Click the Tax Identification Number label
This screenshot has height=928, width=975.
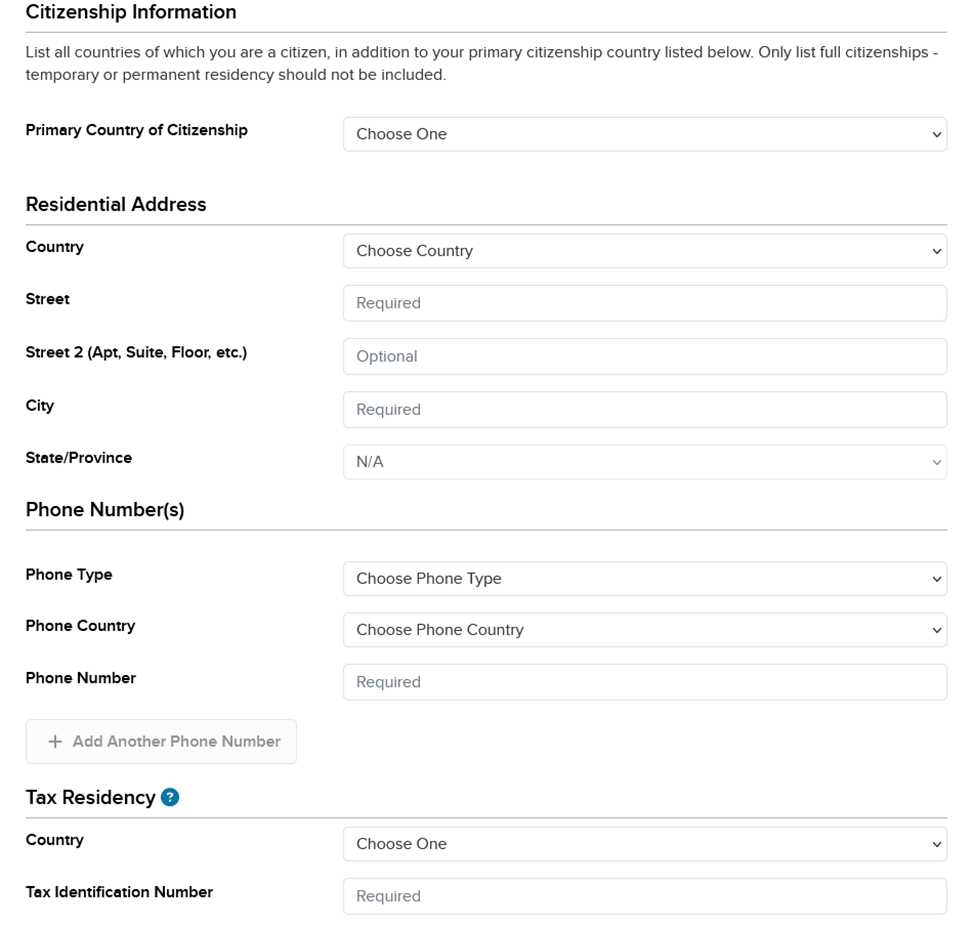(x=119, y=892)
